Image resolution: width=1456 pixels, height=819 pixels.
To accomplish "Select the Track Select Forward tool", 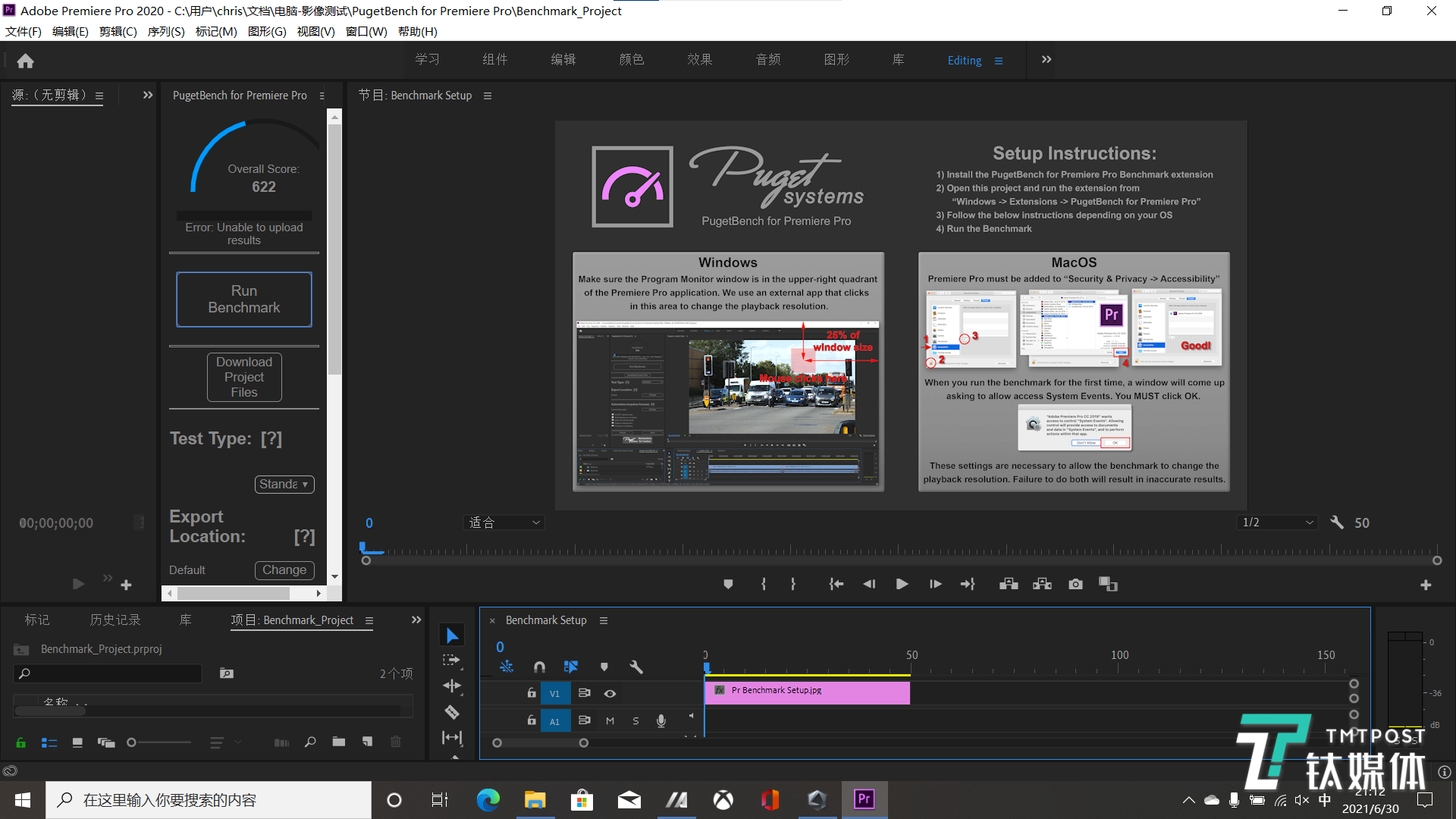I will click(452, 661).
